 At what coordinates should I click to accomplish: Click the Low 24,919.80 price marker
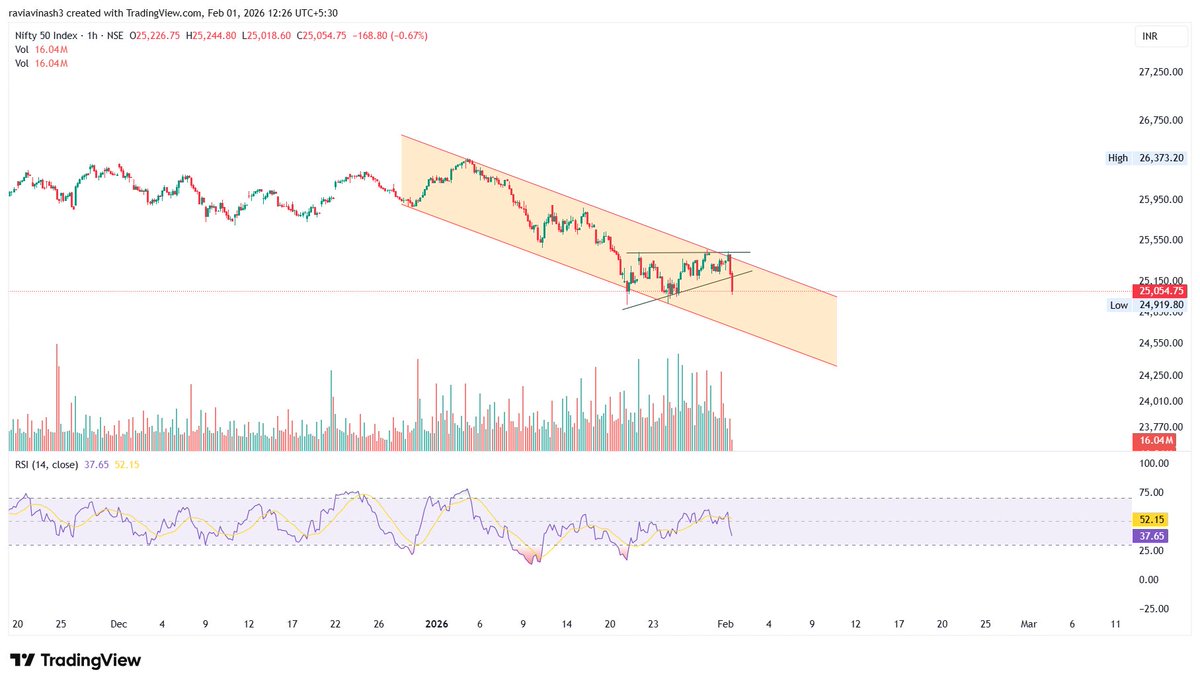[x=1146, y=305]
